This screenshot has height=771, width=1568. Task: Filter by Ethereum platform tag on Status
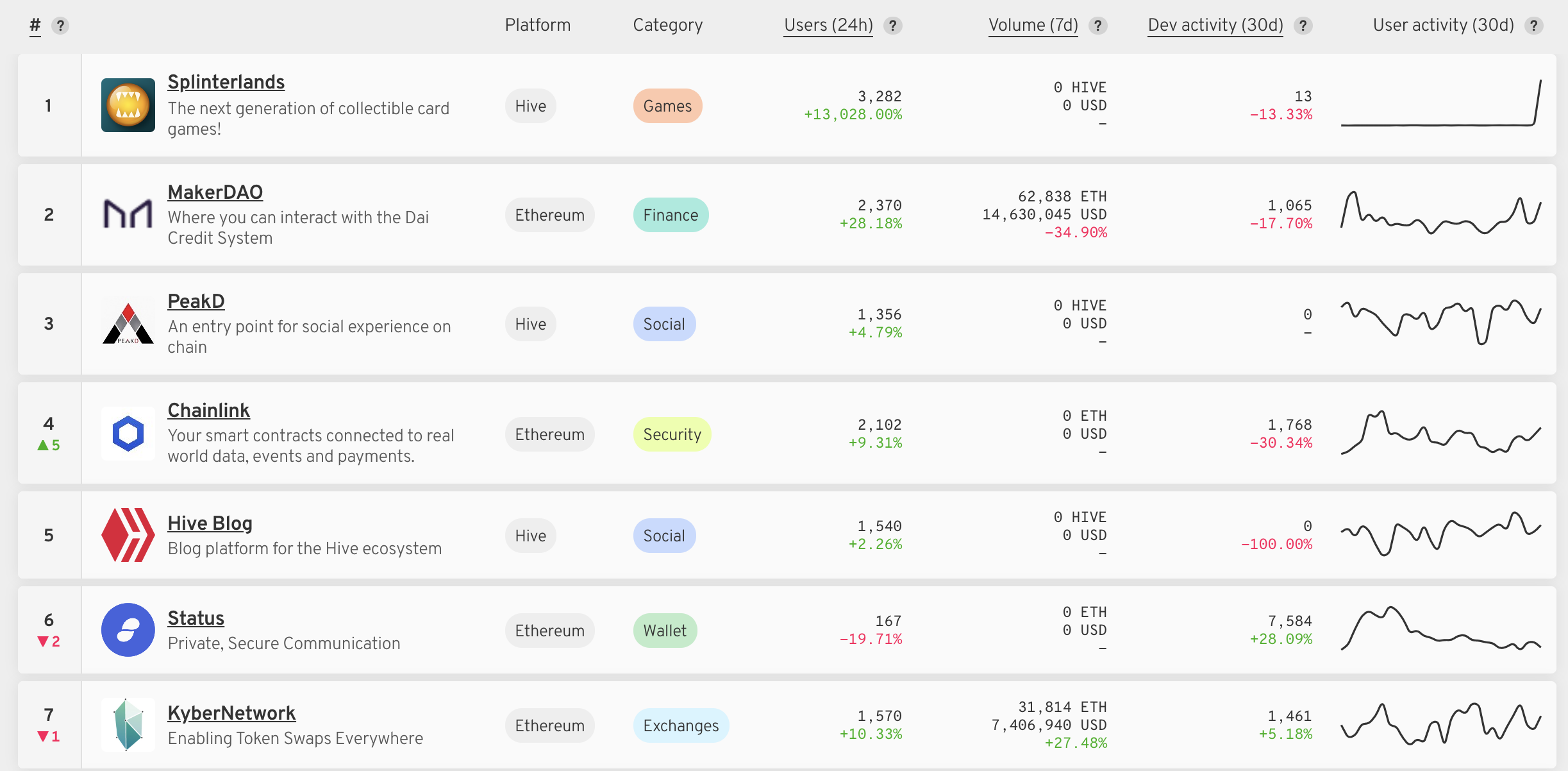coord(550,631)
